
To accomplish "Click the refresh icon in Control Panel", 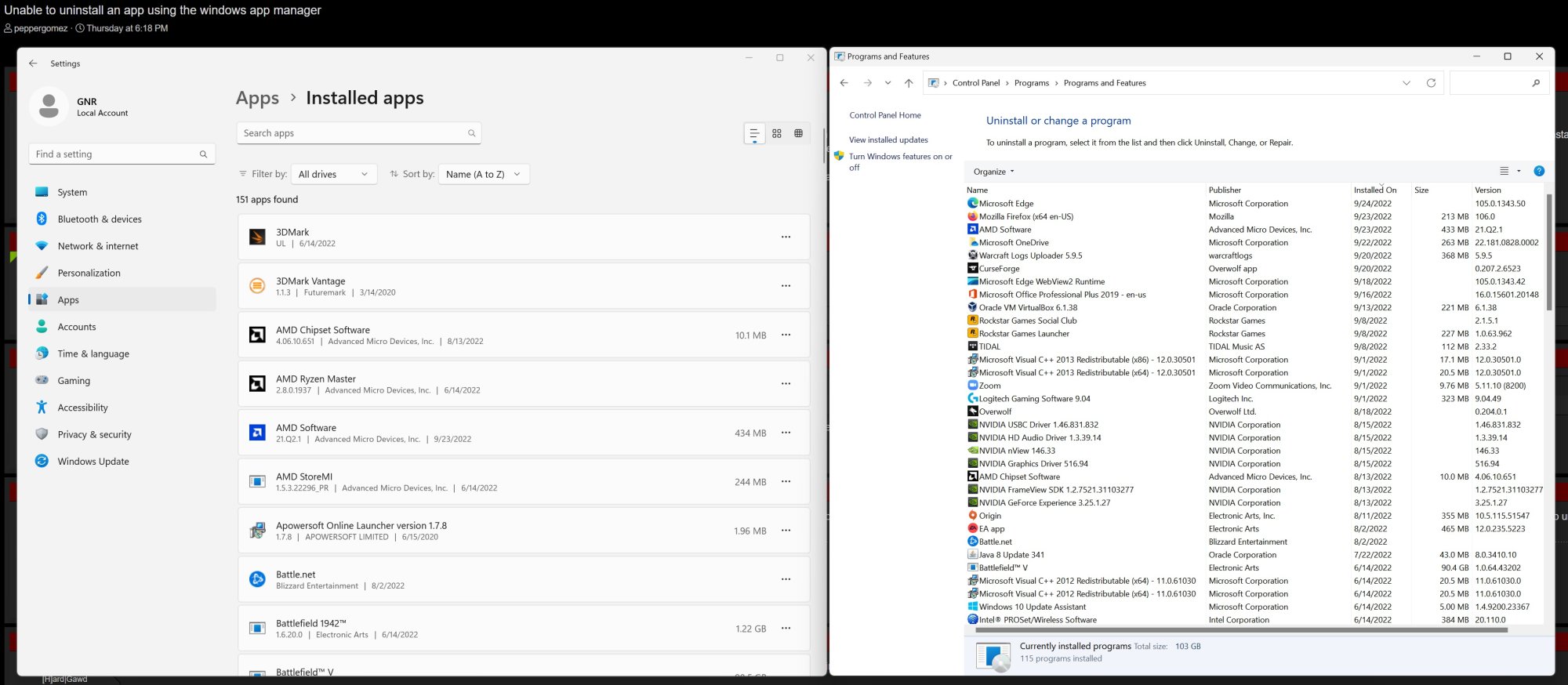I will click(x=1431, y=83).
